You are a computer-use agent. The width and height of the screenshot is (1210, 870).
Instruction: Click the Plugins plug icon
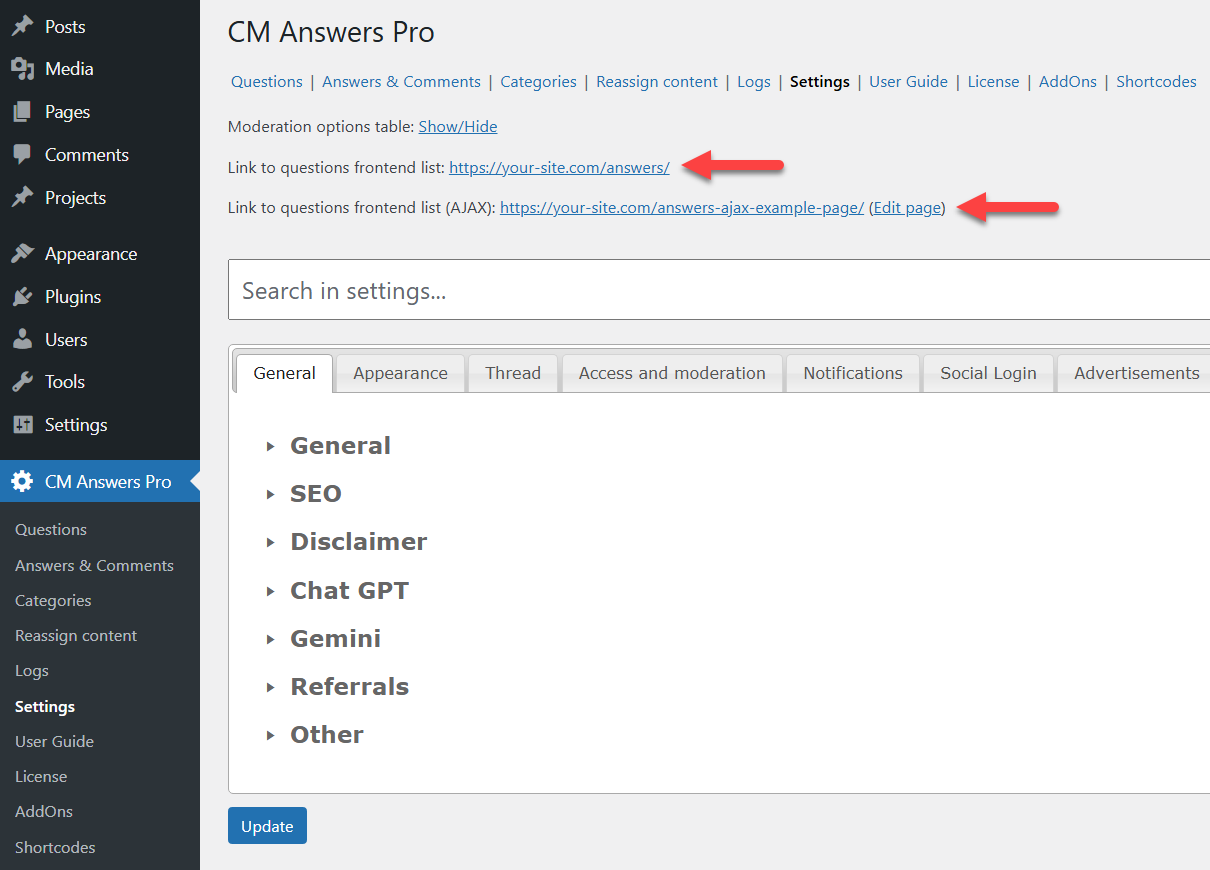pyautogui.click(x=22, y=297)
